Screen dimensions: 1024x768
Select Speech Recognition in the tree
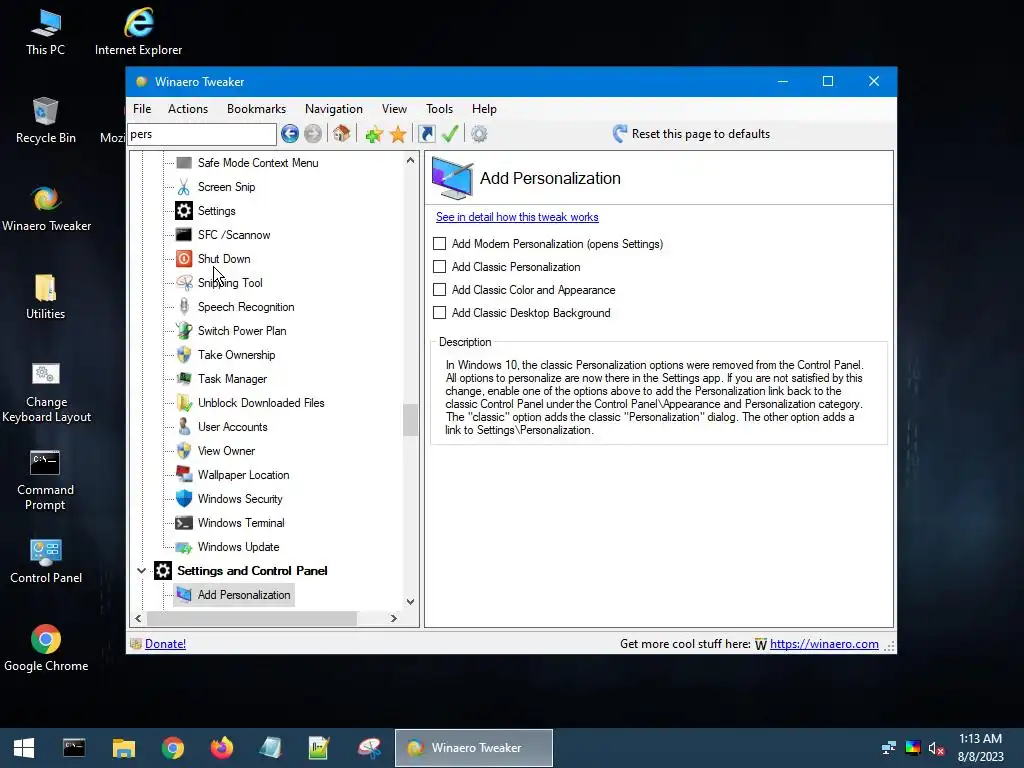point(246,307)
